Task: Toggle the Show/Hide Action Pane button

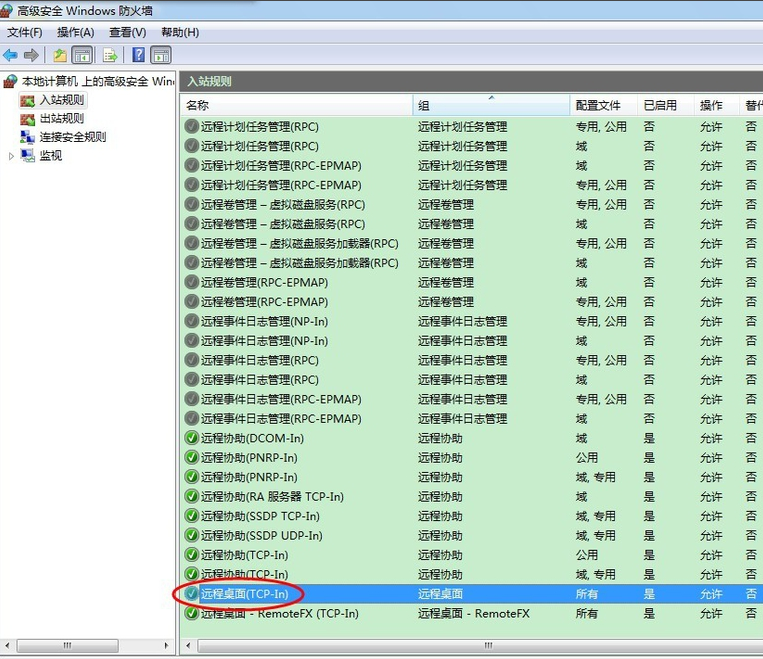Action: click(x=160, y=55)
